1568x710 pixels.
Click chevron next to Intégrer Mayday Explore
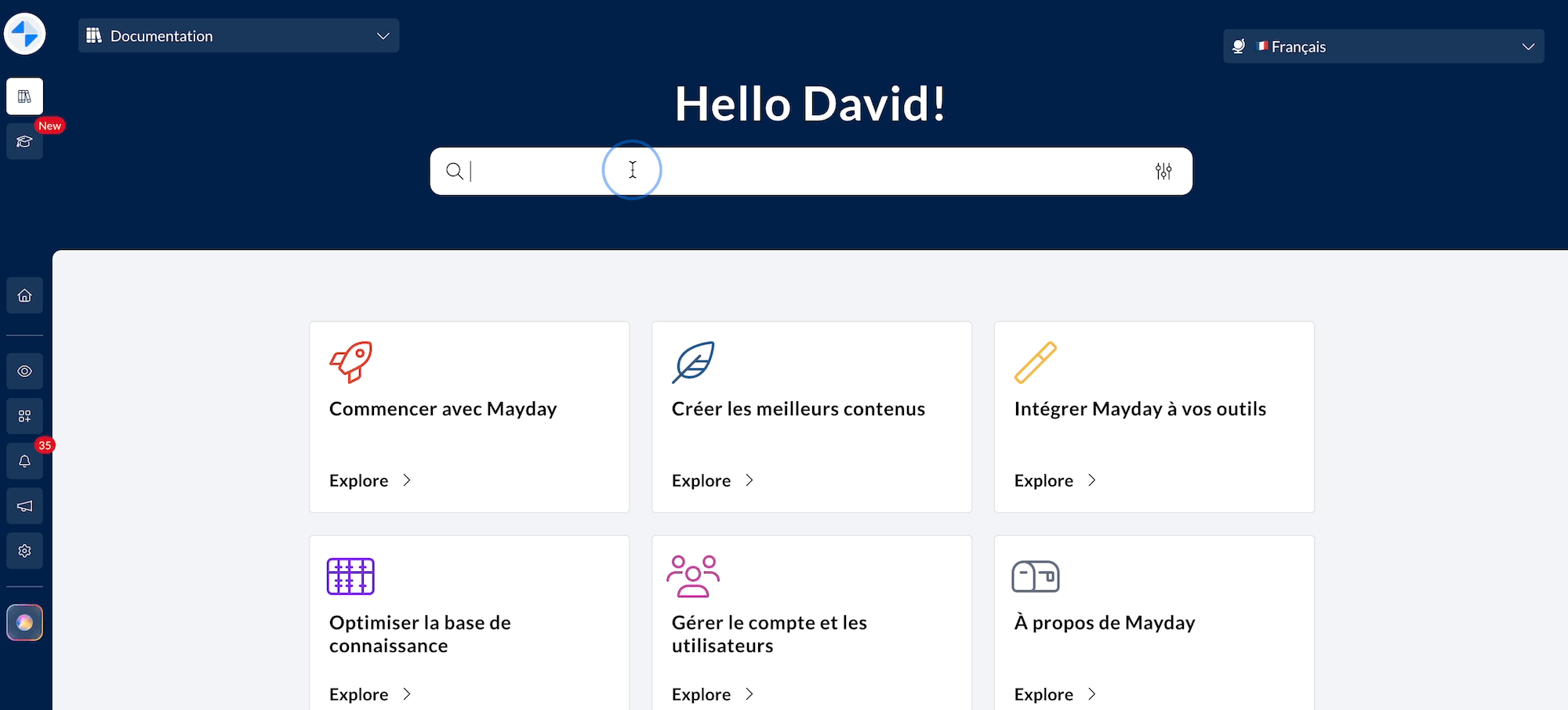[1092, 480]
